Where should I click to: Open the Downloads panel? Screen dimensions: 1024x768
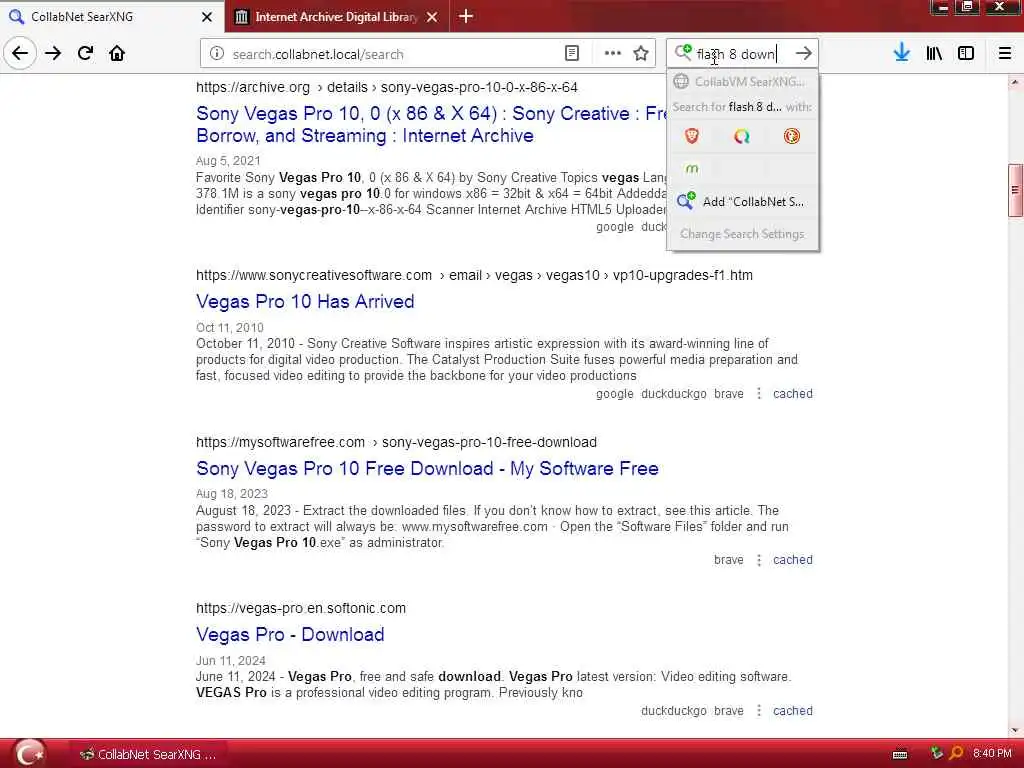click(901, 53)
